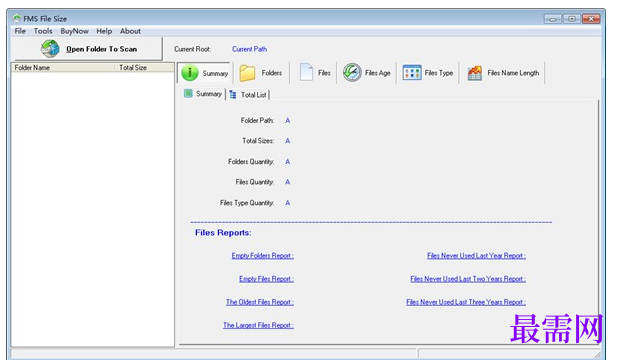The image size is (622, 360).
Task: Open the Empty Files Report link
Action: coord(267,279)
